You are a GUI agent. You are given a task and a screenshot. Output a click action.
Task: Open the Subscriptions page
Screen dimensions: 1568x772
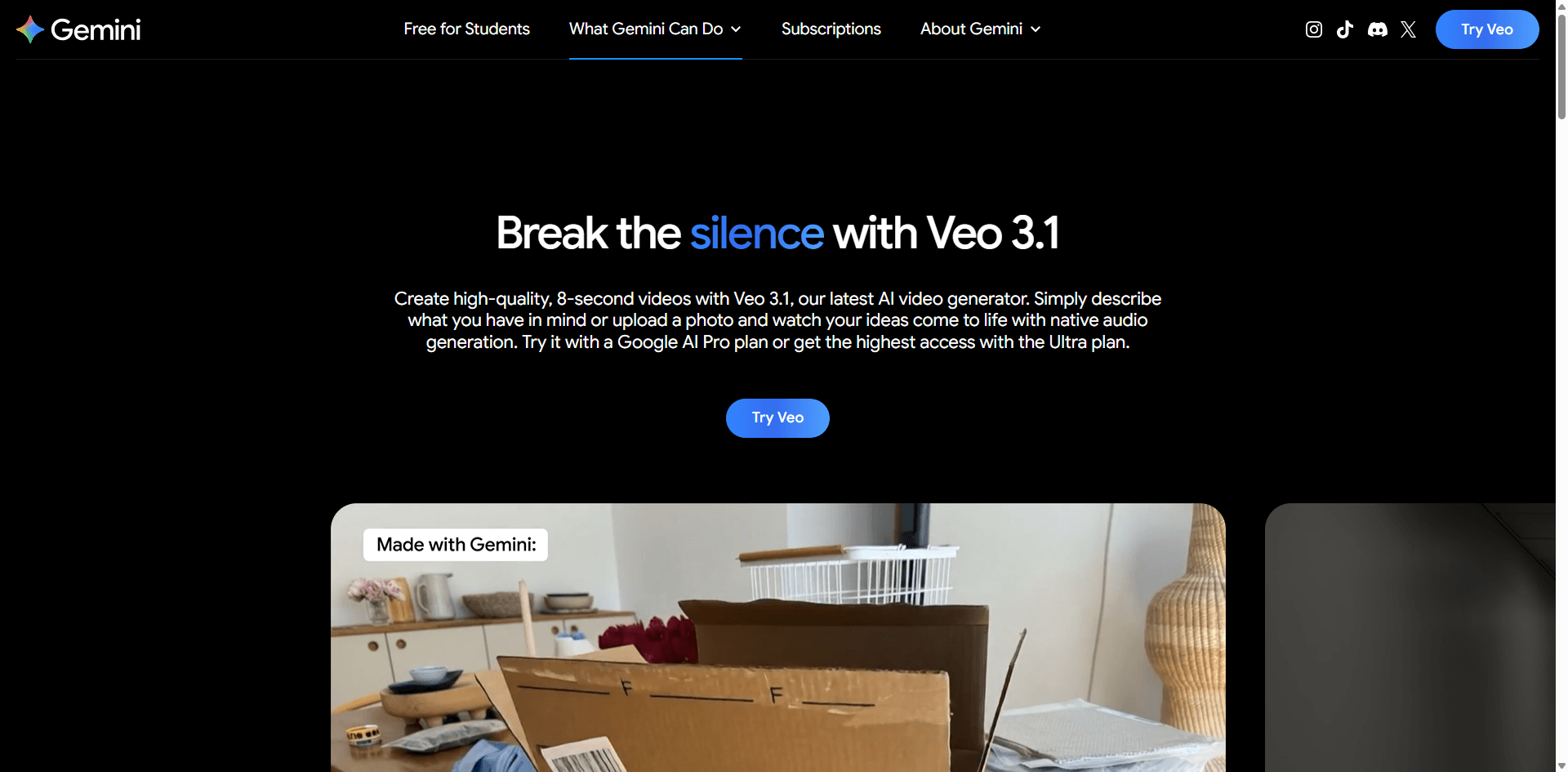[831, 29]
